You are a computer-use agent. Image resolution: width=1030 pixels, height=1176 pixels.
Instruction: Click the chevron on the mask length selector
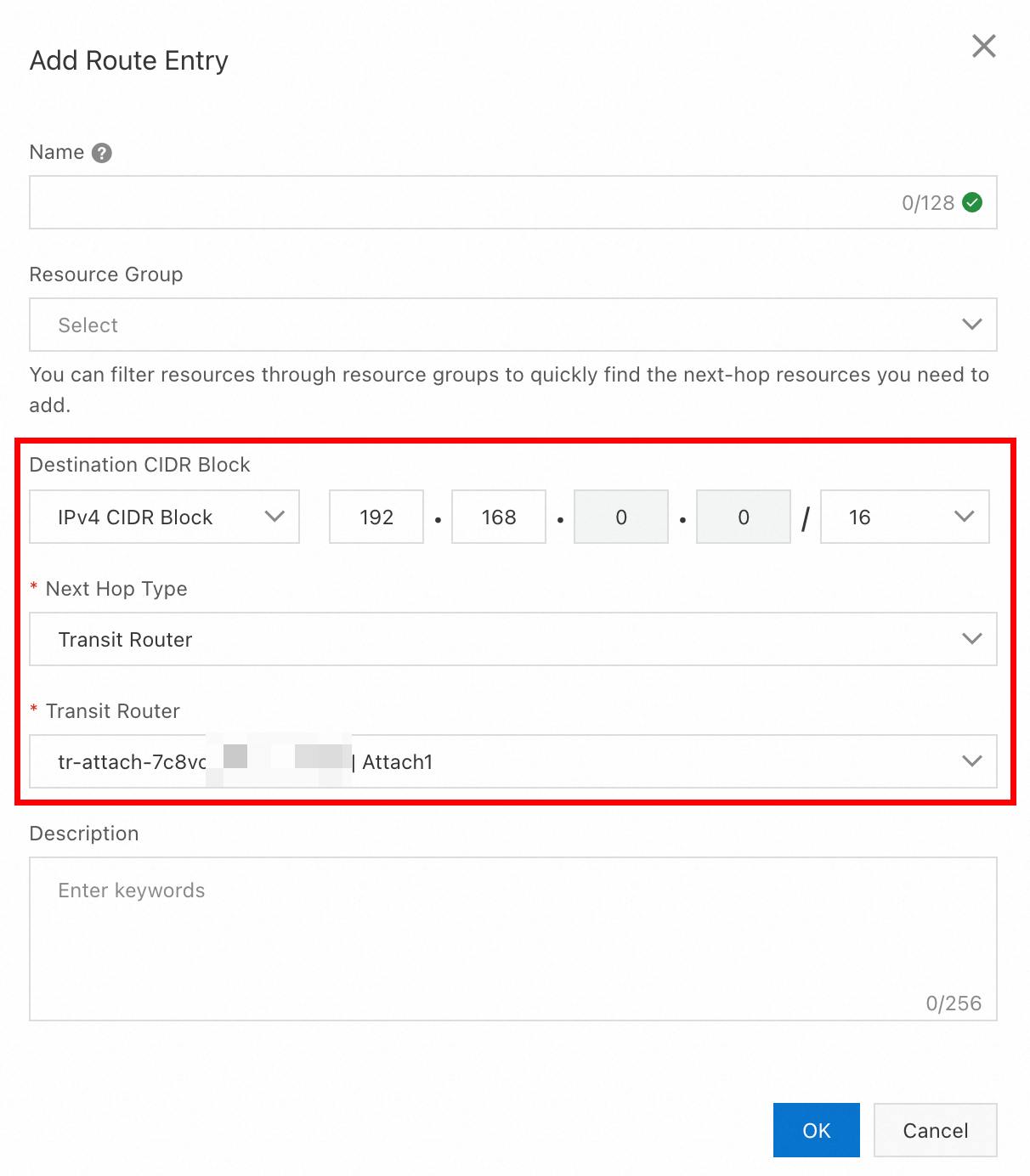click(x=964, y=517)
